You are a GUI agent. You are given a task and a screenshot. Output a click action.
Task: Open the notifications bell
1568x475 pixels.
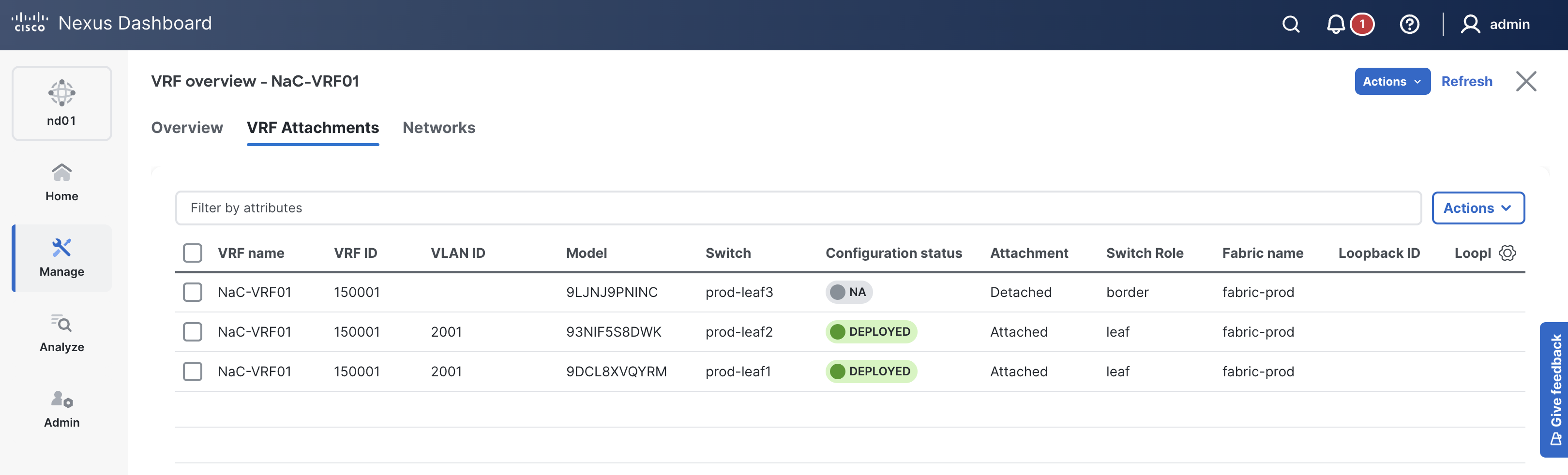[x=1336, y=24]
